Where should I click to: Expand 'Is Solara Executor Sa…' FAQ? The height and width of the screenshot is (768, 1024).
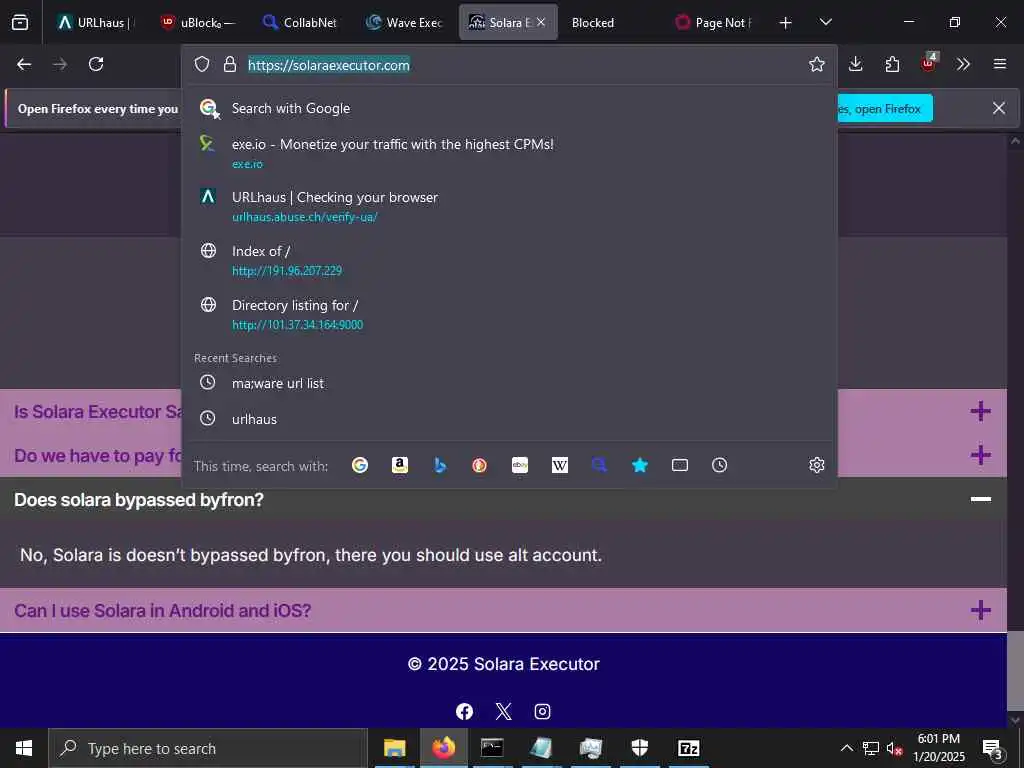click(x=504, y=411)
